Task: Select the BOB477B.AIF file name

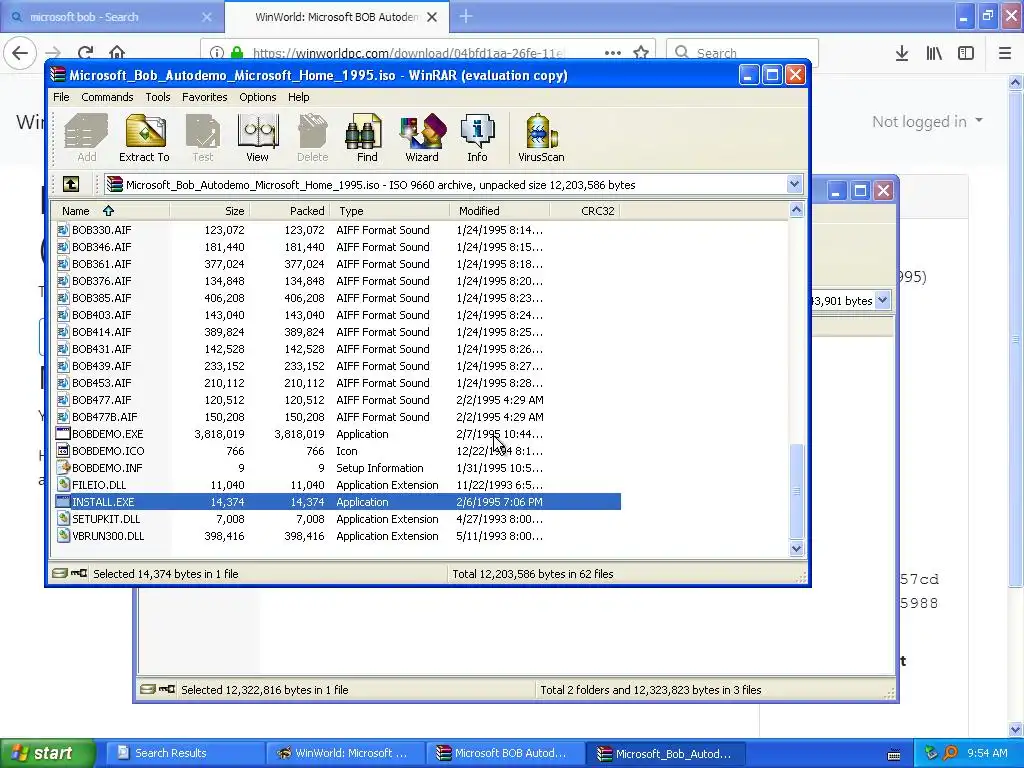Action: click(104, 417)
